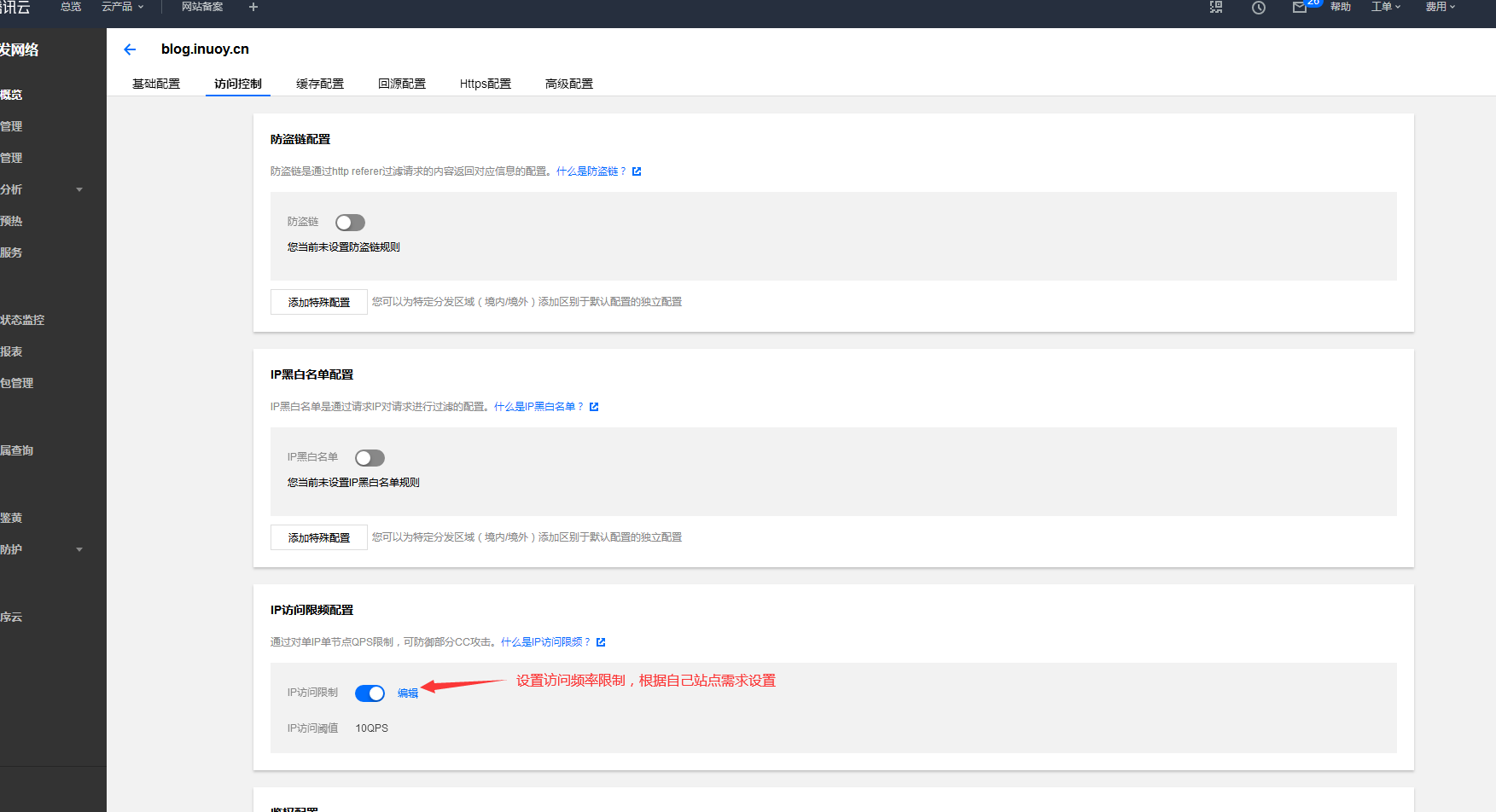This screenshot has height=812, width=1496.
Task: Toggle the IP黑白名单 switch
Action: [x=370, y=458]
